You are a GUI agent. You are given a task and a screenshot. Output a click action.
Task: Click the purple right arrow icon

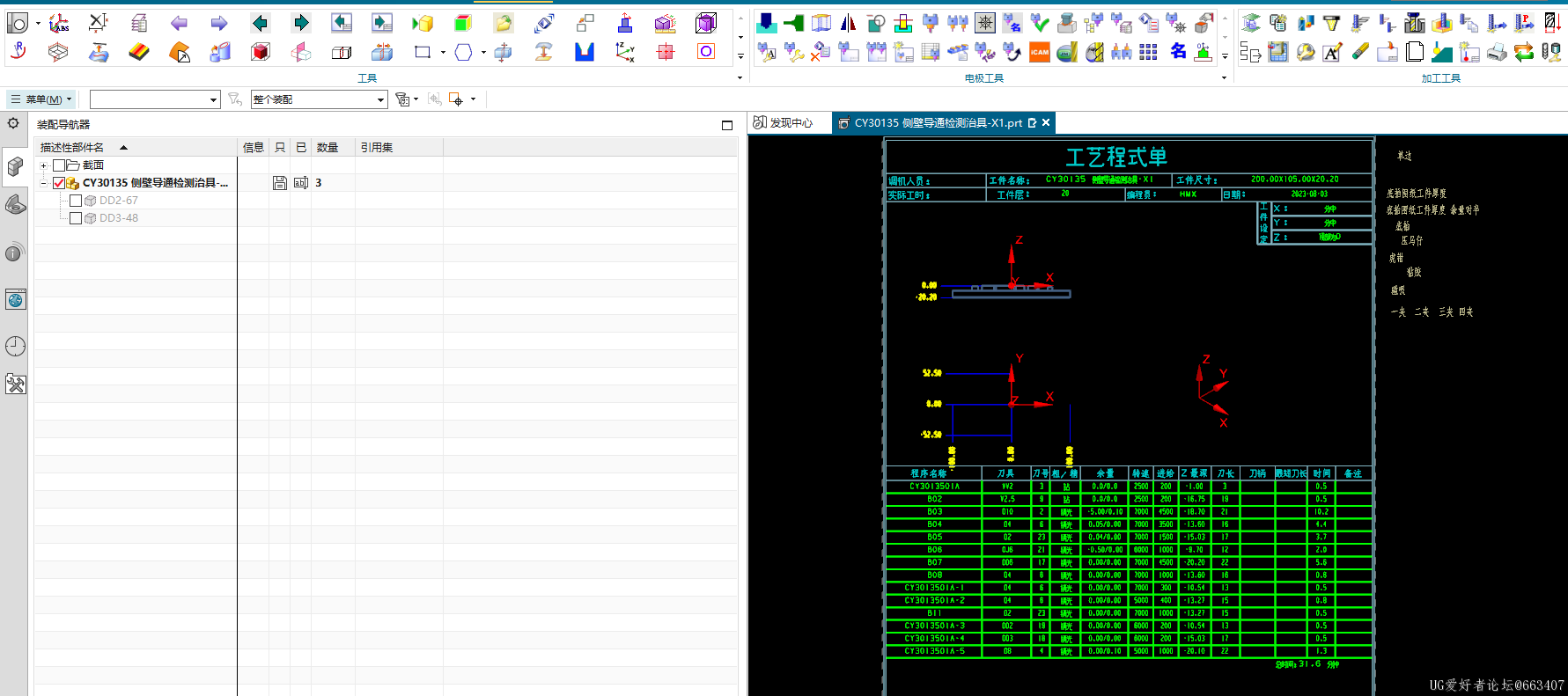(219, 24)
